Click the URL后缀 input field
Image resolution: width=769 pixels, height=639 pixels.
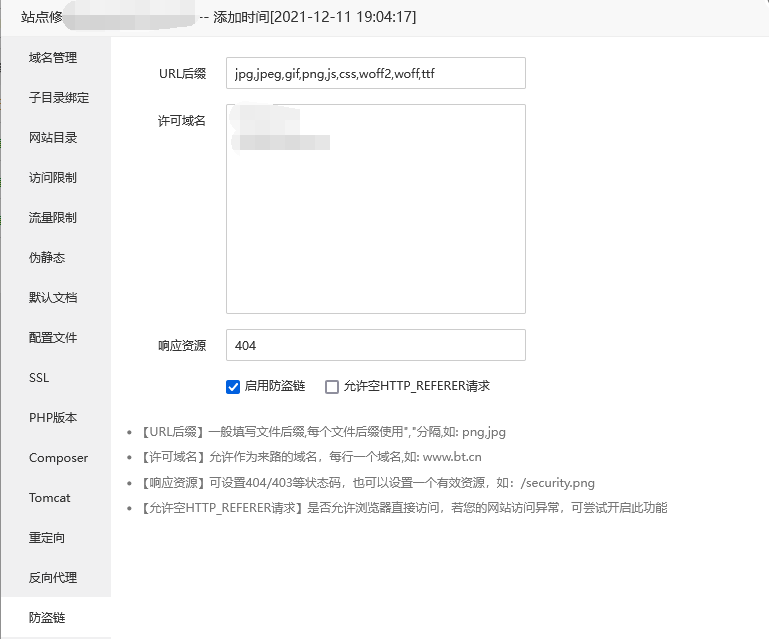tap(376, 73)
